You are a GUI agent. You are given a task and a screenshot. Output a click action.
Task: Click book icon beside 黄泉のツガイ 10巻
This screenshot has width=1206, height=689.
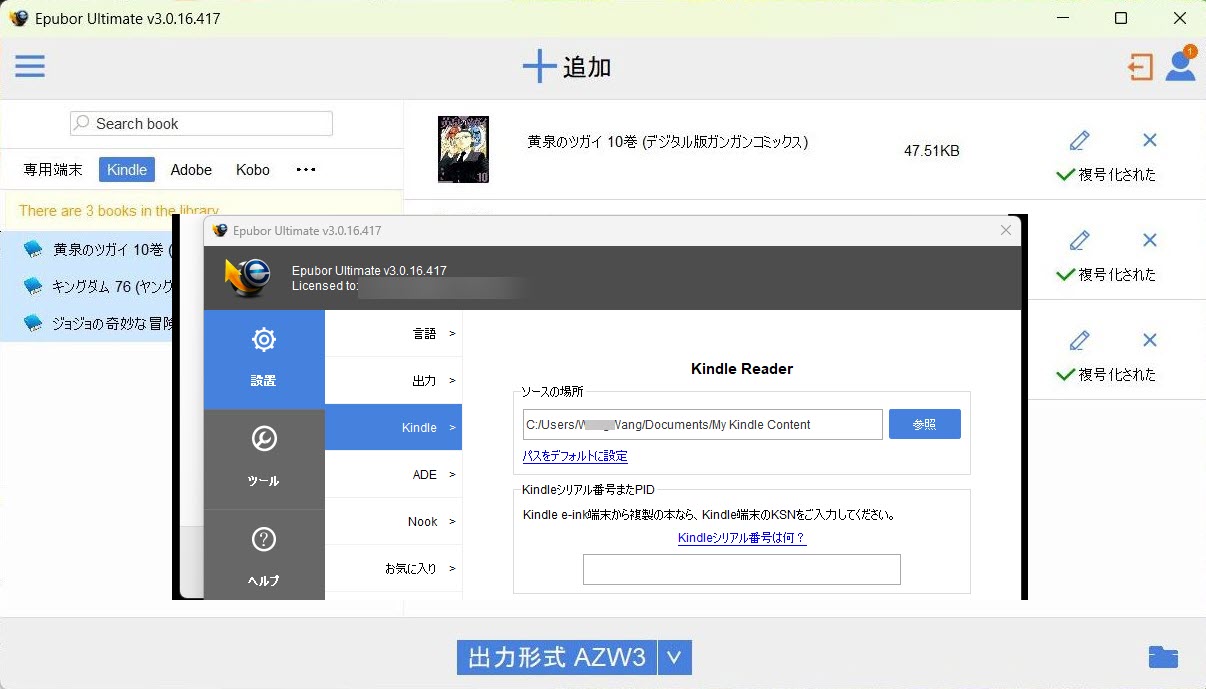33,248
